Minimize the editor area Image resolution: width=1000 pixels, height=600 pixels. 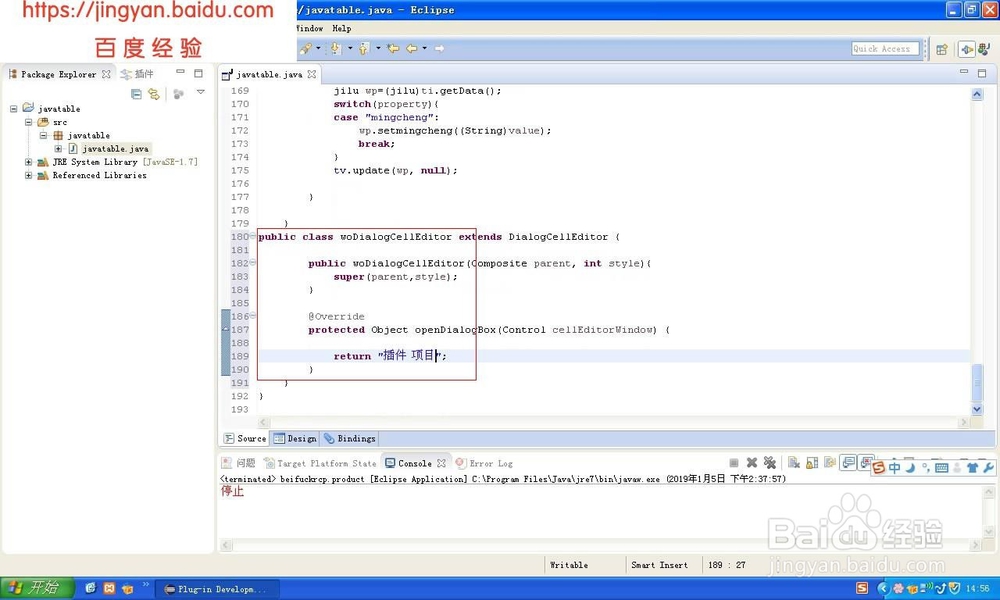click(x=964, y=72)
